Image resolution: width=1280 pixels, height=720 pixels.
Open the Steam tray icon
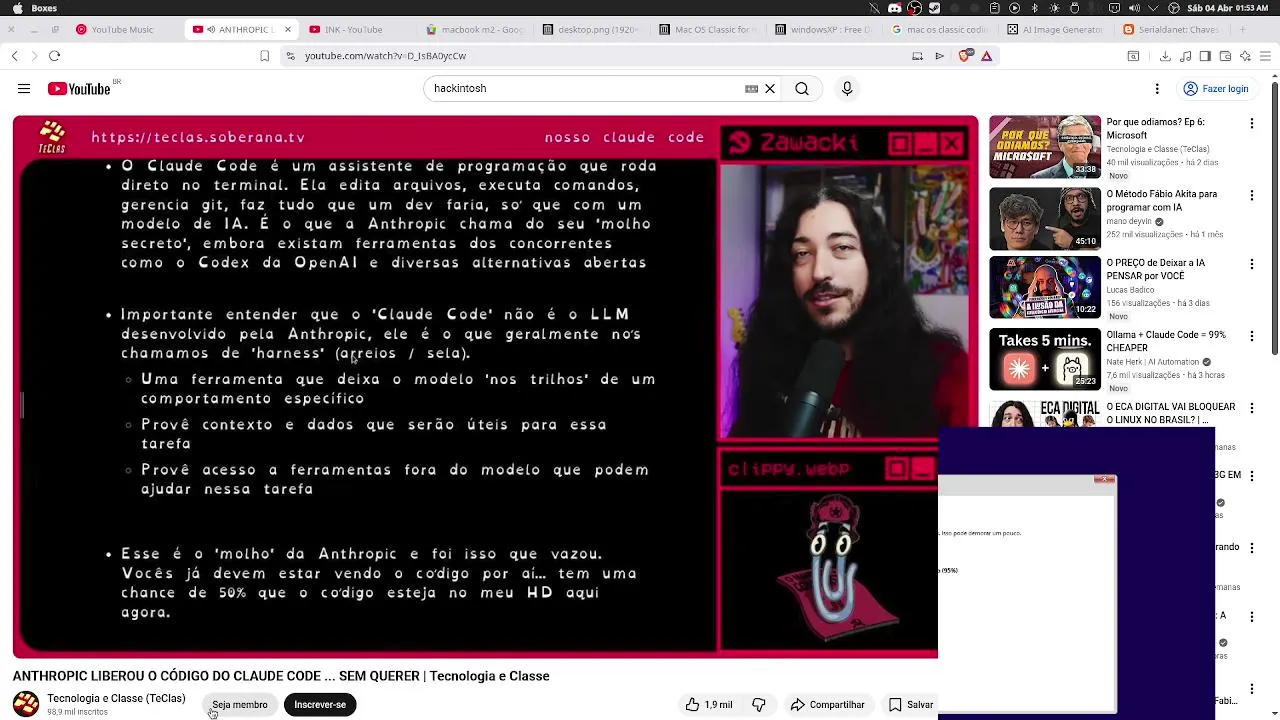coord(934,8)
